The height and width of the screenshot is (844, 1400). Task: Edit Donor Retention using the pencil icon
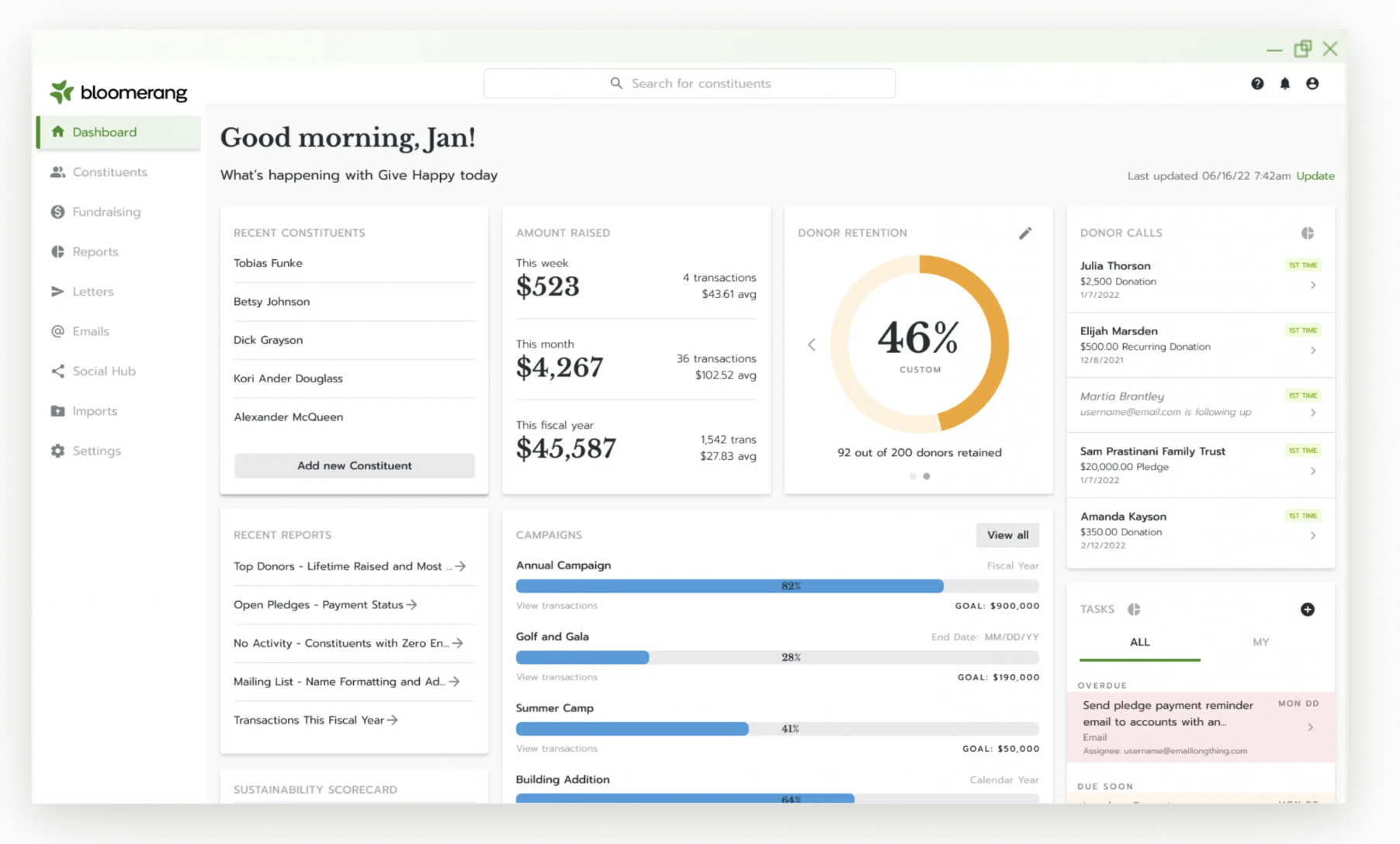coord(1025,233)
